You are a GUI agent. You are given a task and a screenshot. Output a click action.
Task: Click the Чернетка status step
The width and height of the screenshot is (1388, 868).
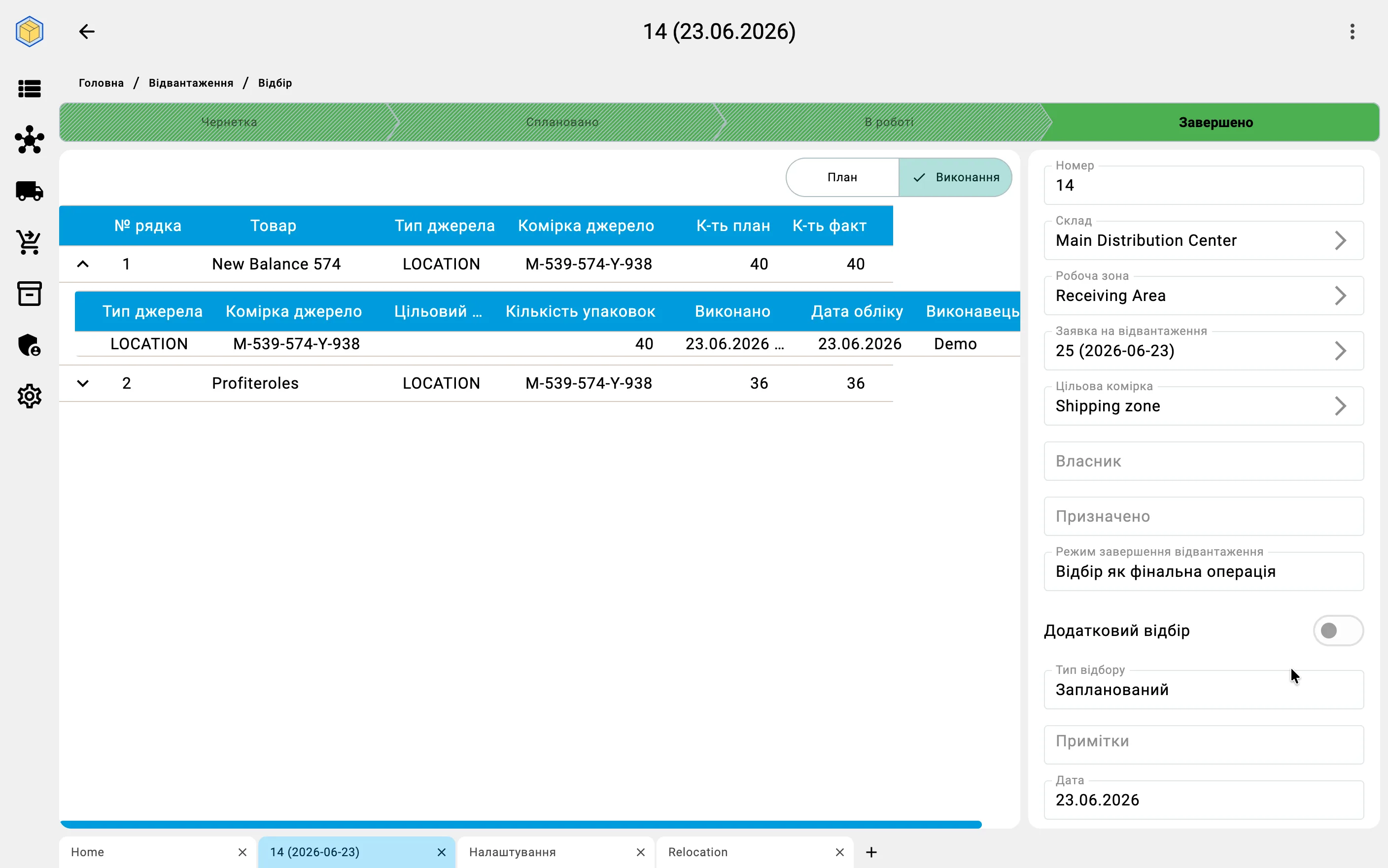tap(229, 122)
